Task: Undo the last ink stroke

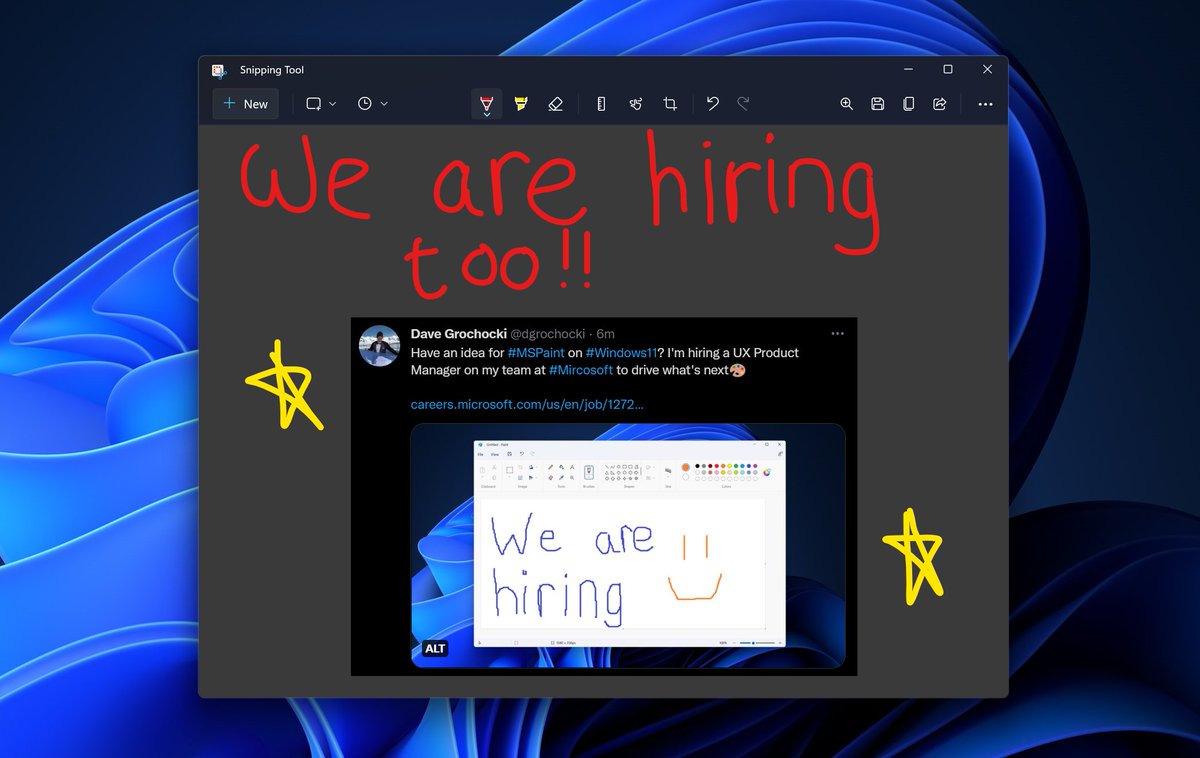Action: tap(713, 104)
